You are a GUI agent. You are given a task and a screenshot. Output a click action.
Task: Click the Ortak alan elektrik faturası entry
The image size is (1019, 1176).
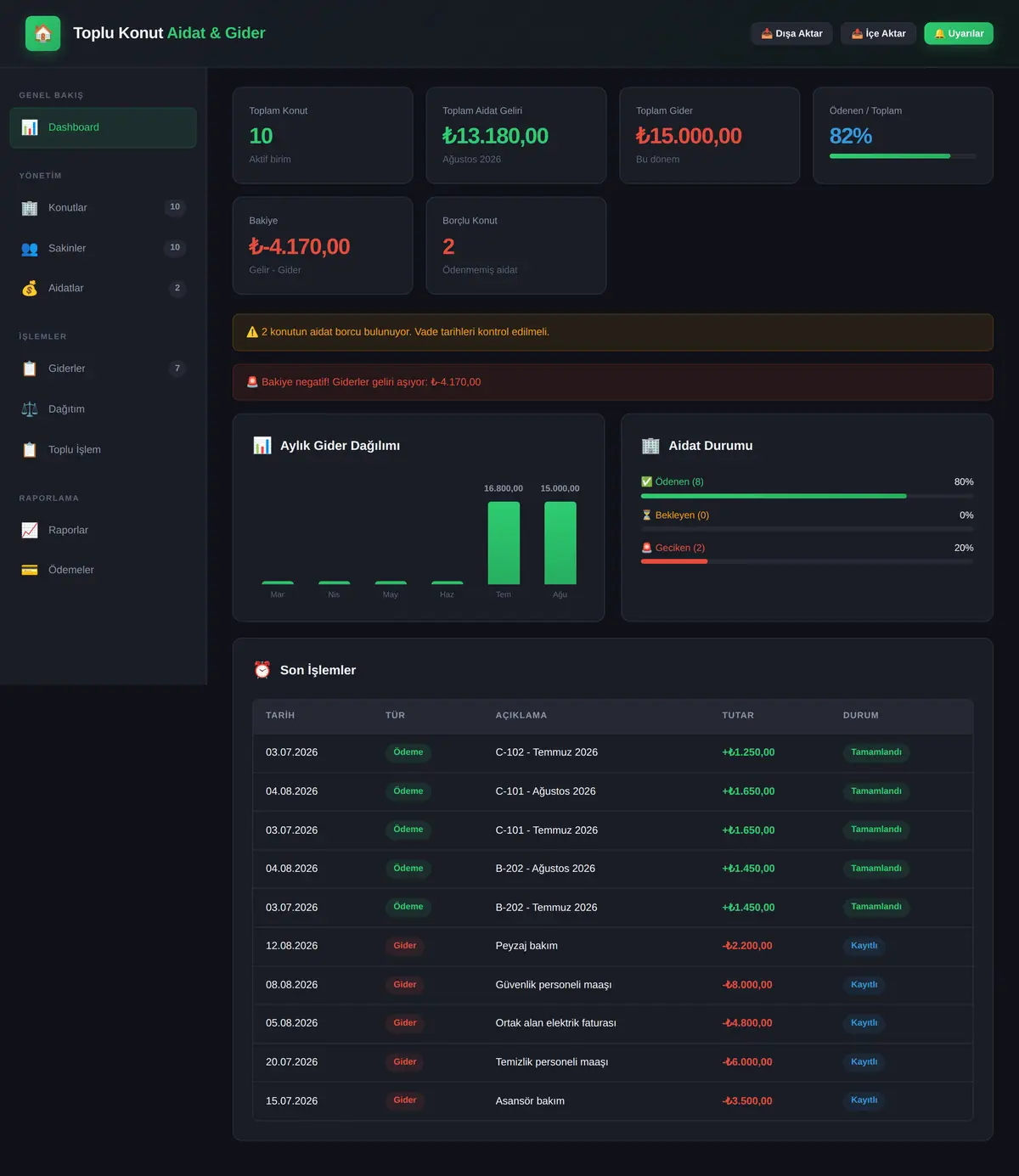tap(556, 1023)
